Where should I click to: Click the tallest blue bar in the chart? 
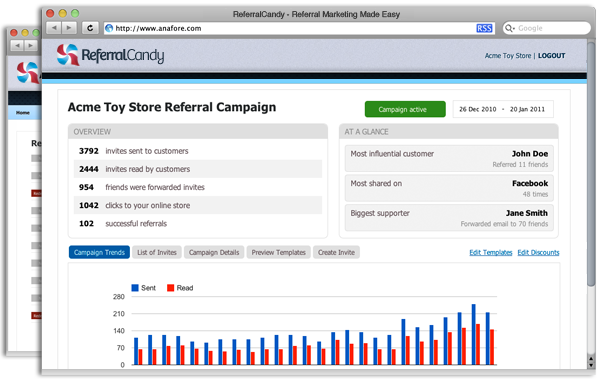(x=474, y=334)
